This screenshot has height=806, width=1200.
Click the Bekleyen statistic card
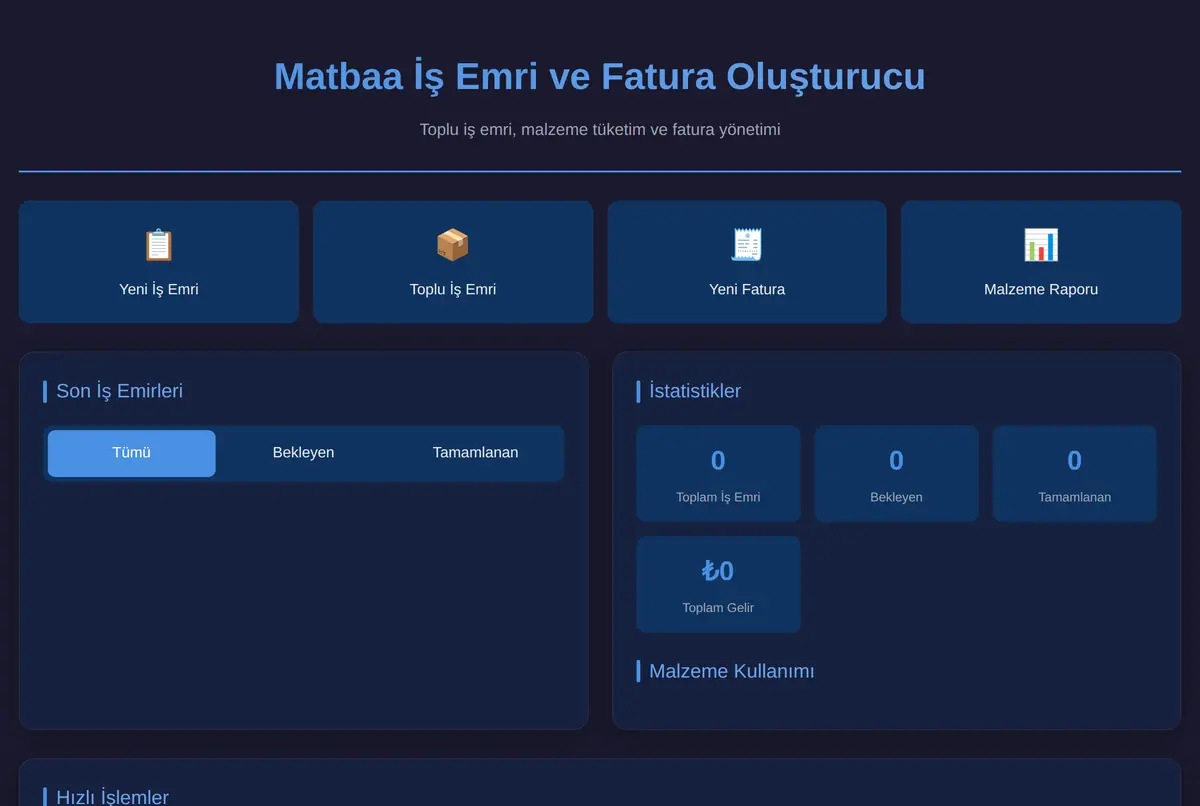tap(896, 474)
